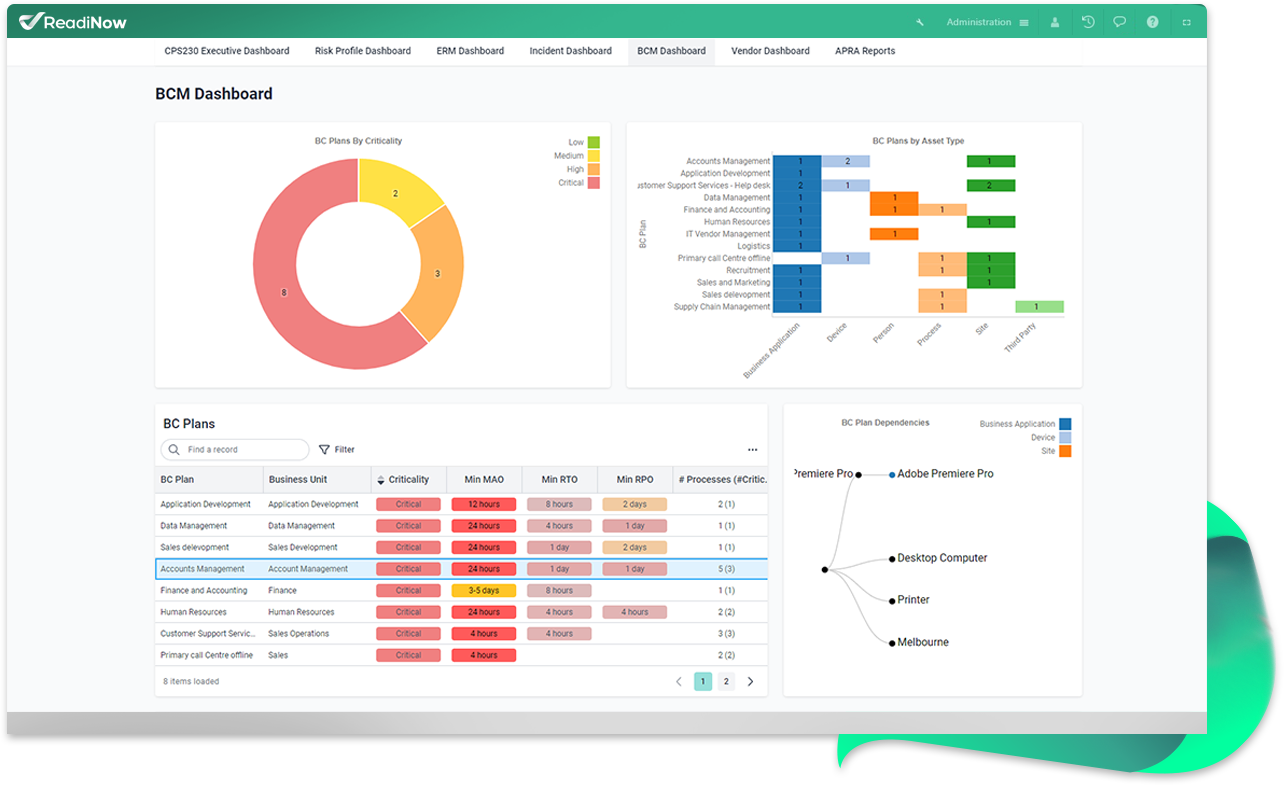Image resolution: width=1284 pixels, height=785 pixels.
Task: Toggle Business Application in dependencies legend
Action: click(1064, 424)
